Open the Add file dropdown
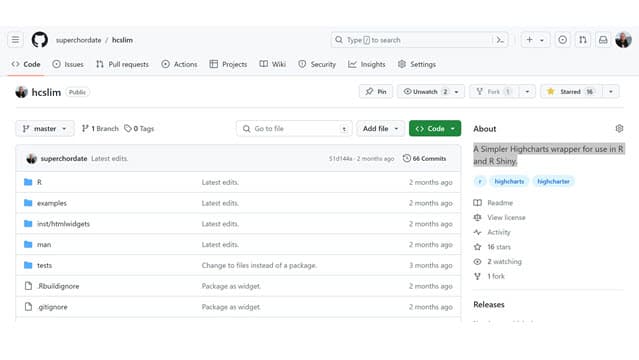The width and height of the screenshot is (639, 360). pyautogui.click(x=381, y=128)
